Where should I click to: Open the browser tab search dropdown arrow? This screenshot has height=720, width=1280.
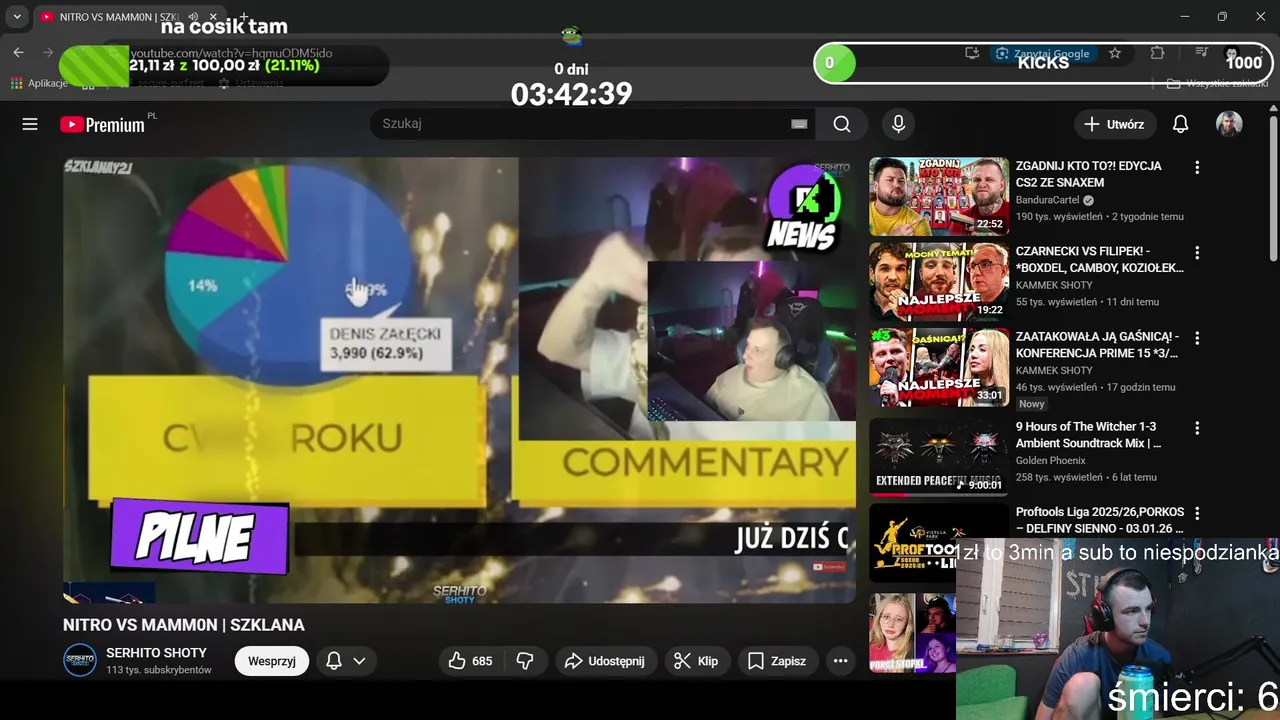coord(17,17)
